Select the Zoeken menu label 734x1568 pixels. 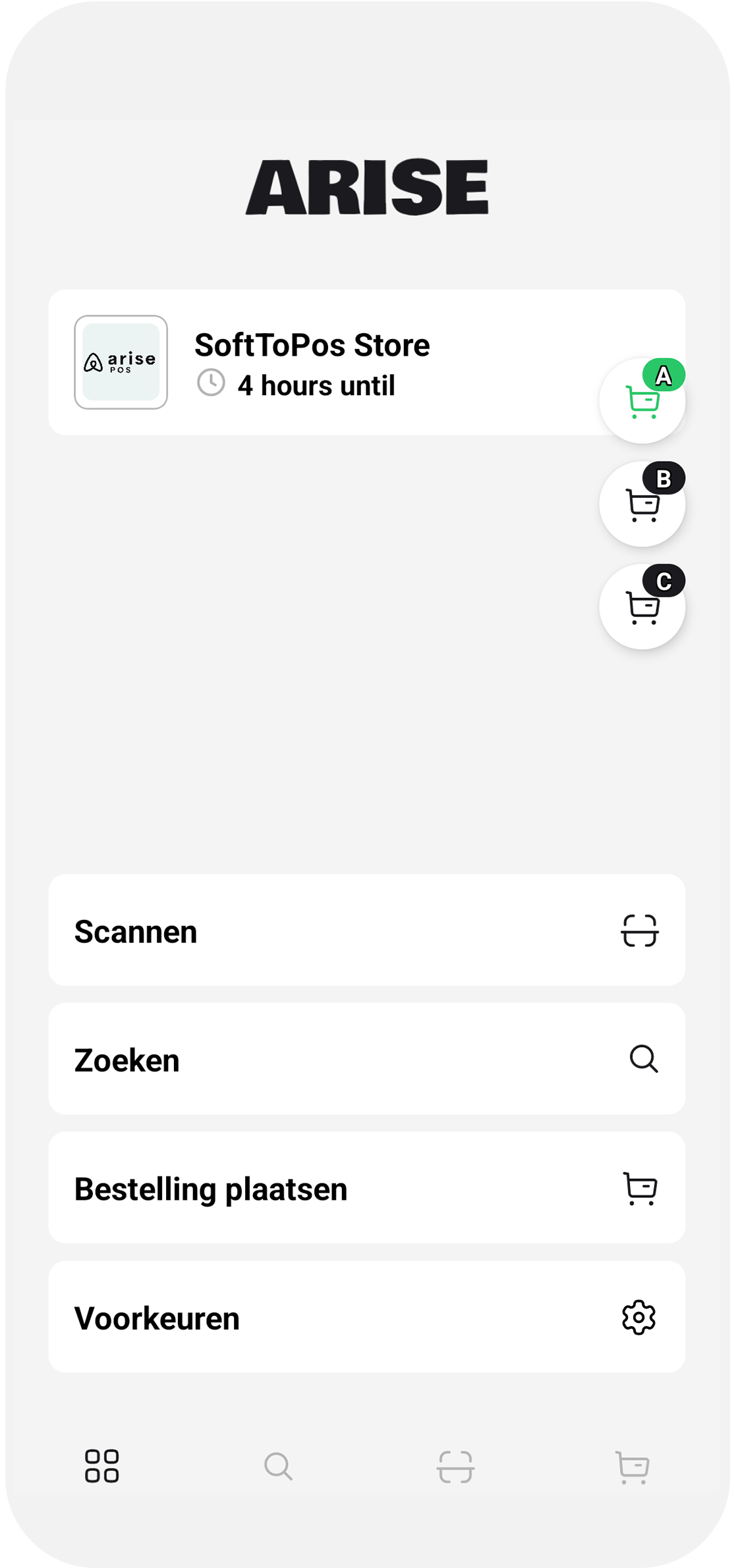(x=127, y=1060)
